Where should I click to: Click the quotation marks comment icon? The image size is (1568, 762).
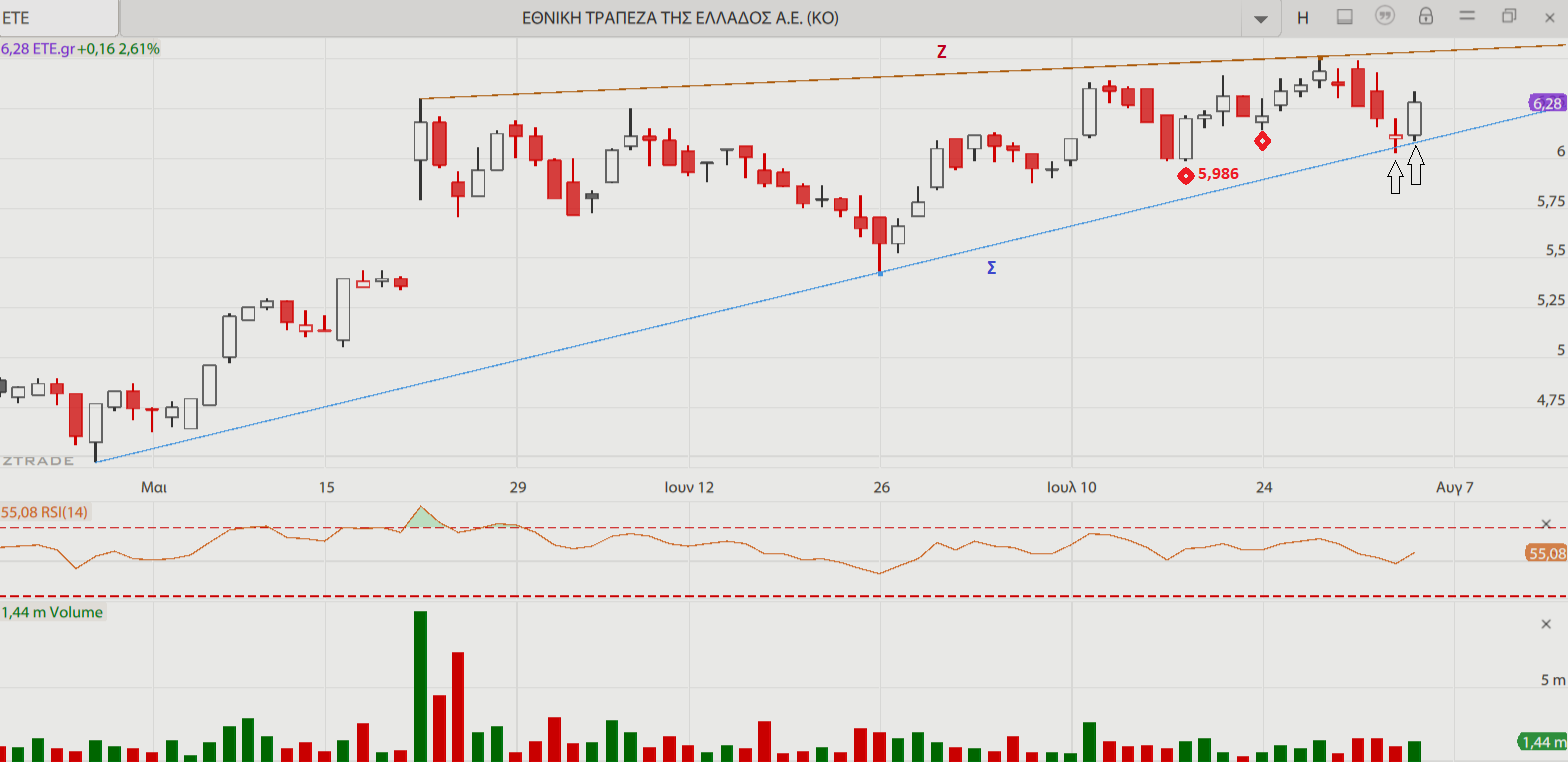coord(1385,16)
